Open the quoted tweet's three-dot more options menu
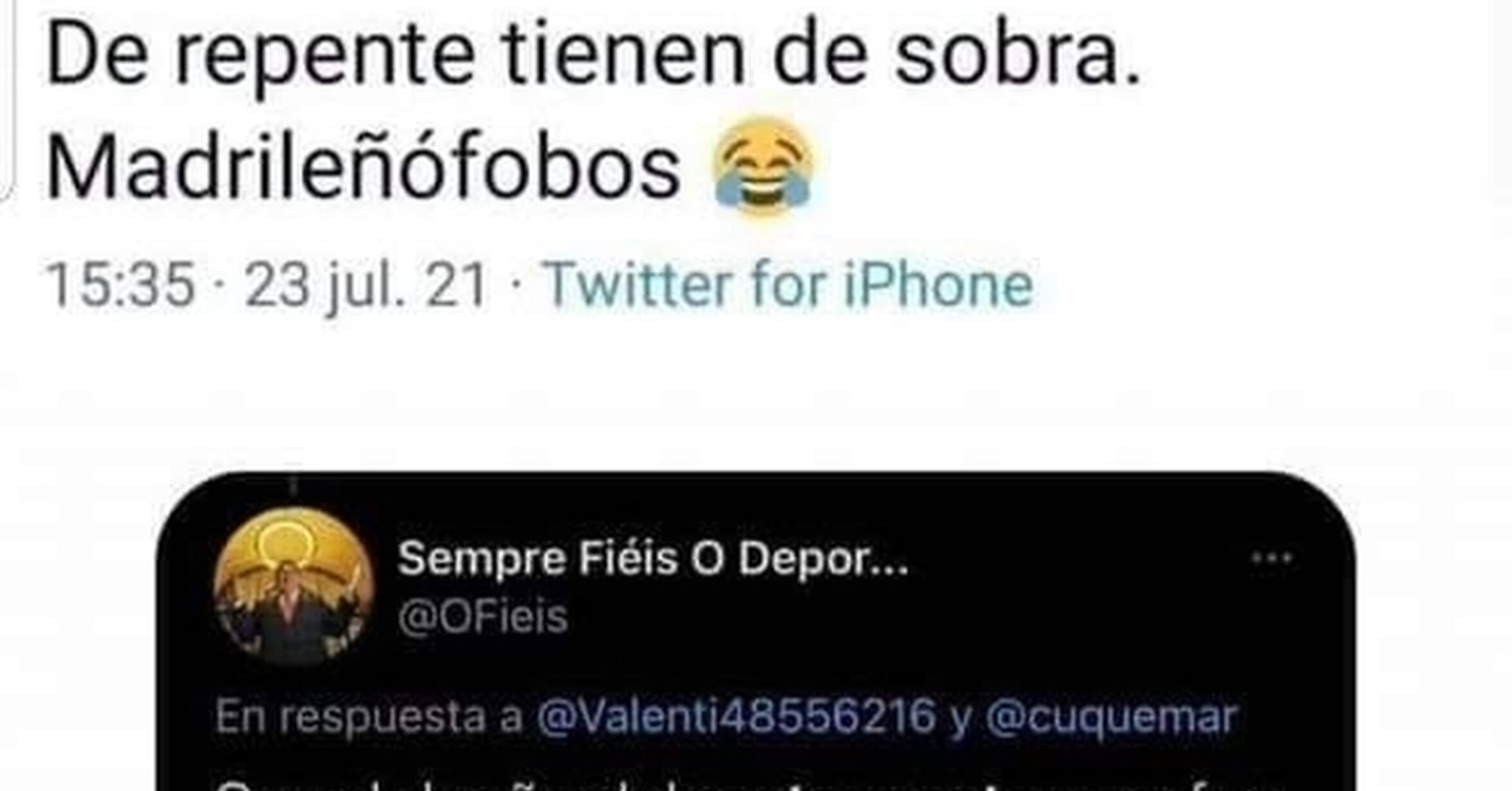 [1271, 558]
